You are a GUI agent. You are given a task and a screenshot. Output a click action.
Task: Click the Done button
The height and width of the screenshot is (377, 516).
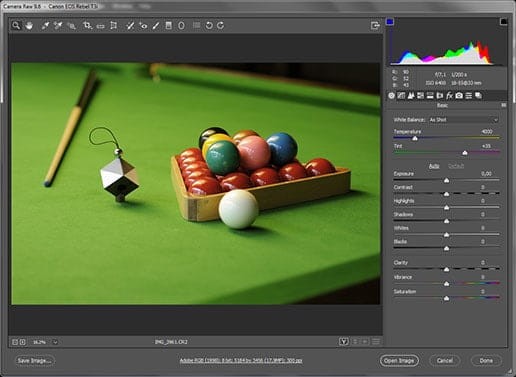click(486, 360)
